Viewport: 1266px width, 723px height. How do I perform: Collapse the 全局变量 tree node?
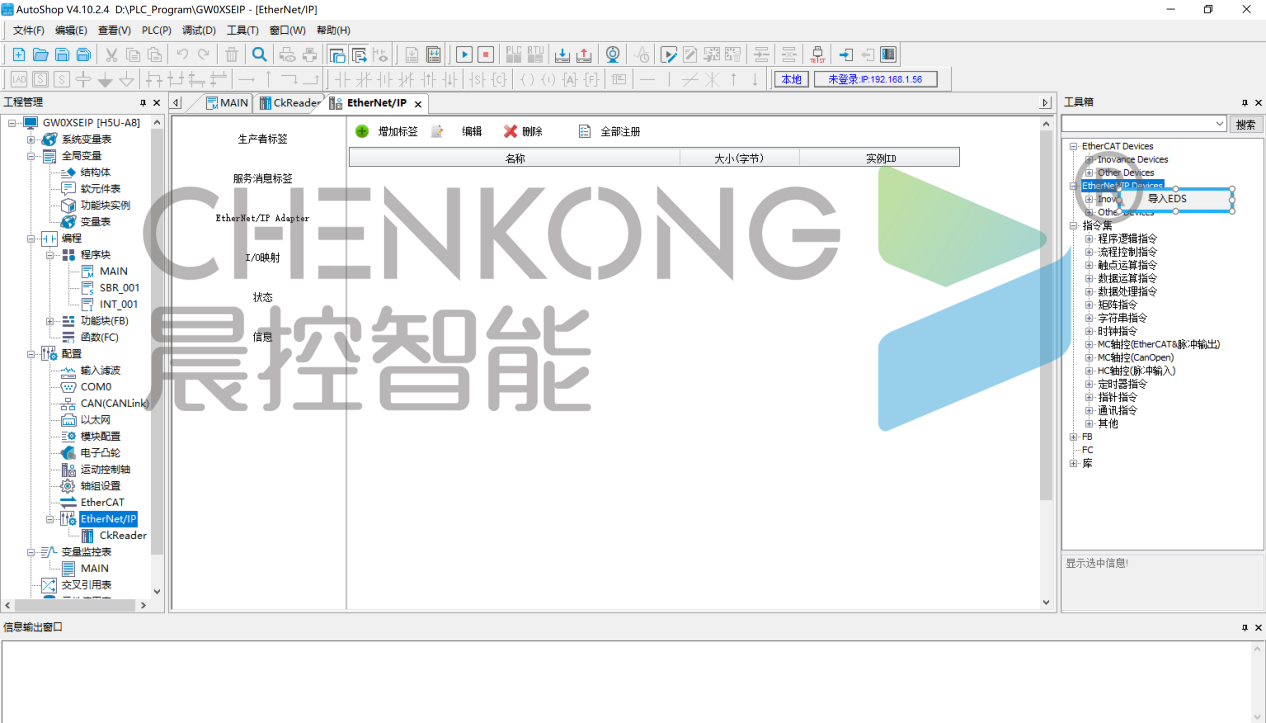(x=31, y=156)
